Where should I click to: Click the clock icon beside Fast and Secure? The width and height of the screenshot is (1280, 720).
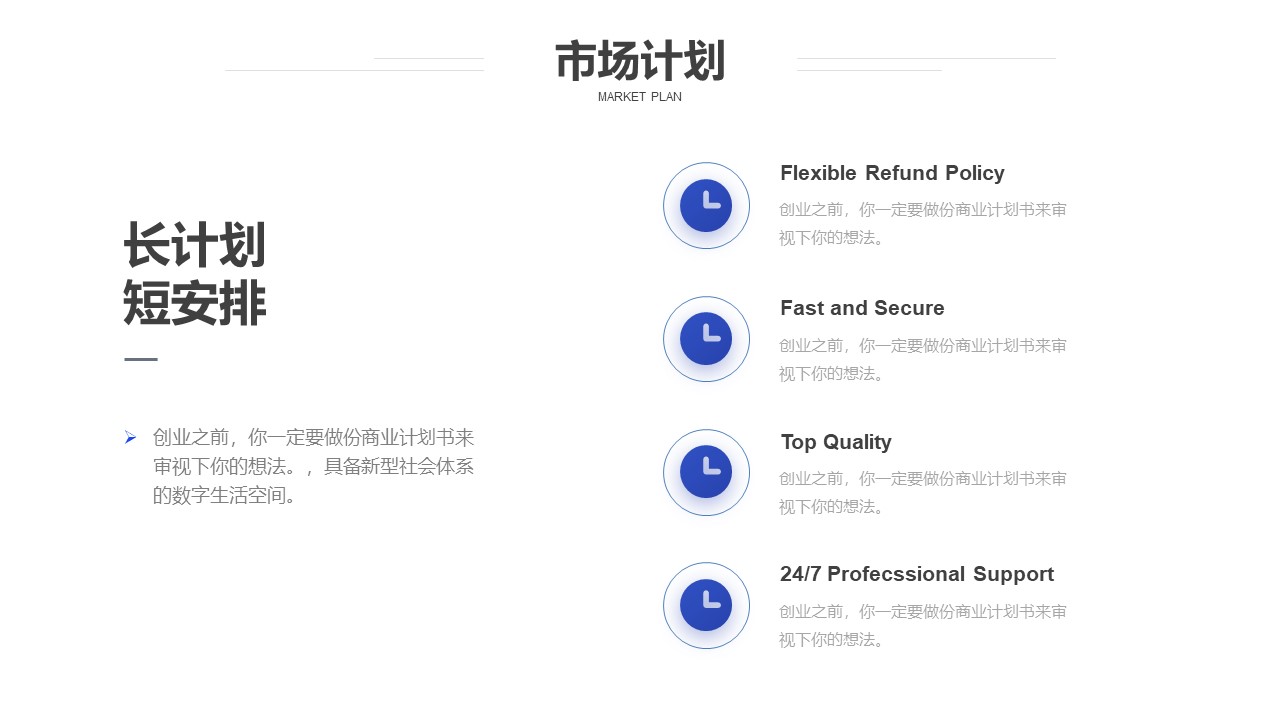[706, 339]
